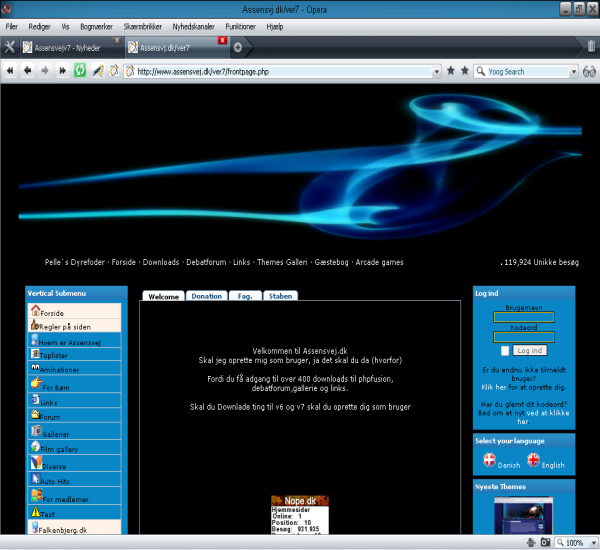Go forward with the forward arrow
Screen dimensions: 600x550
click(x=45, y=70)
